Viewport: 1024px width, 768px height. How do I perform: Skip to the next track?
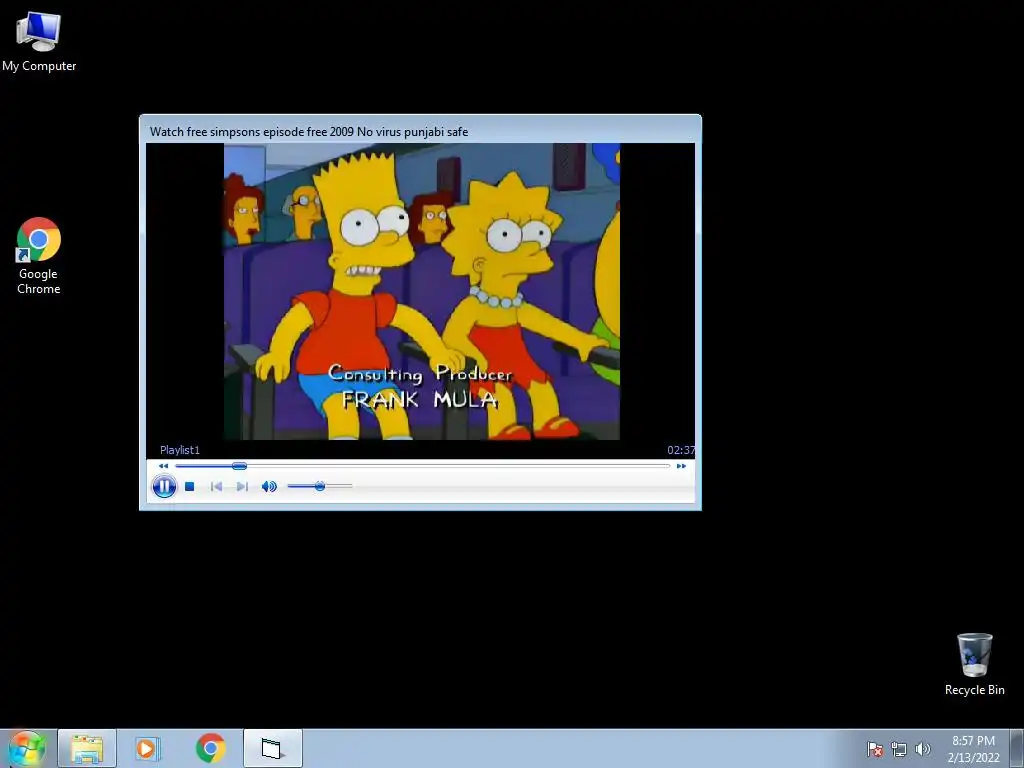point(242,487)
